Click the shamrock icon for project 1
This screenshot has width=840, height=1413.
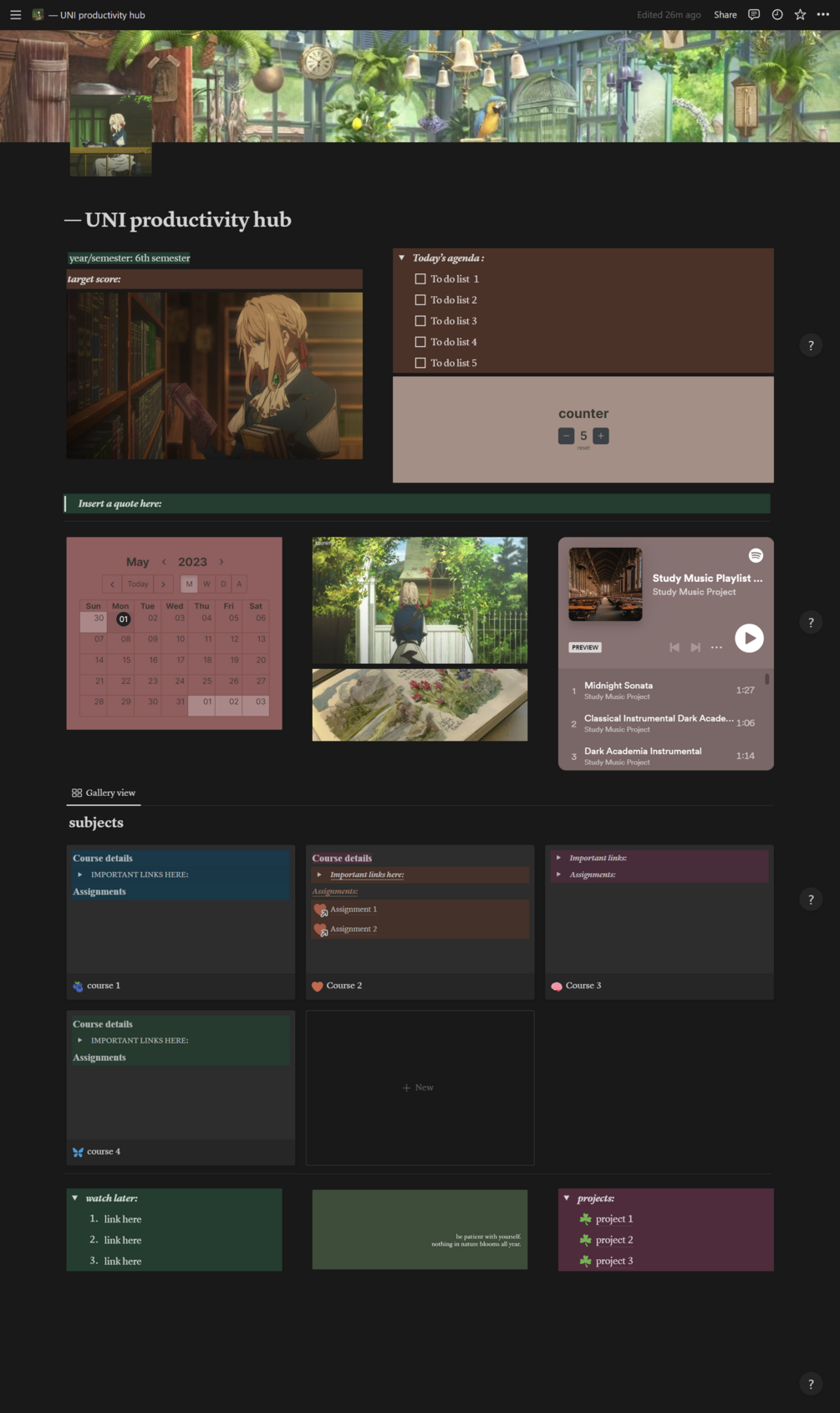[585, 1219]
